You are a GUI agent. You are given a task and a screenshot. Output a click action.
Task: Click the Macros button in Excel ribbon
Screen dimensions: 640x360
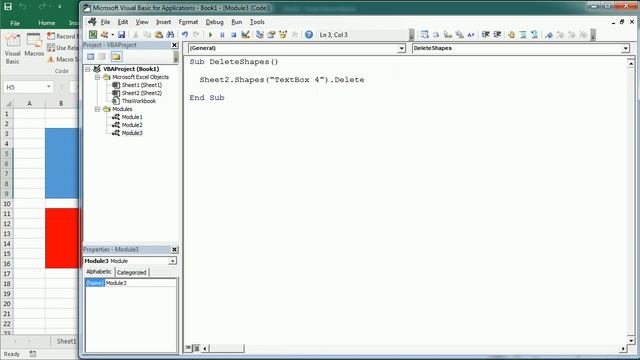[x=34, y=45]
